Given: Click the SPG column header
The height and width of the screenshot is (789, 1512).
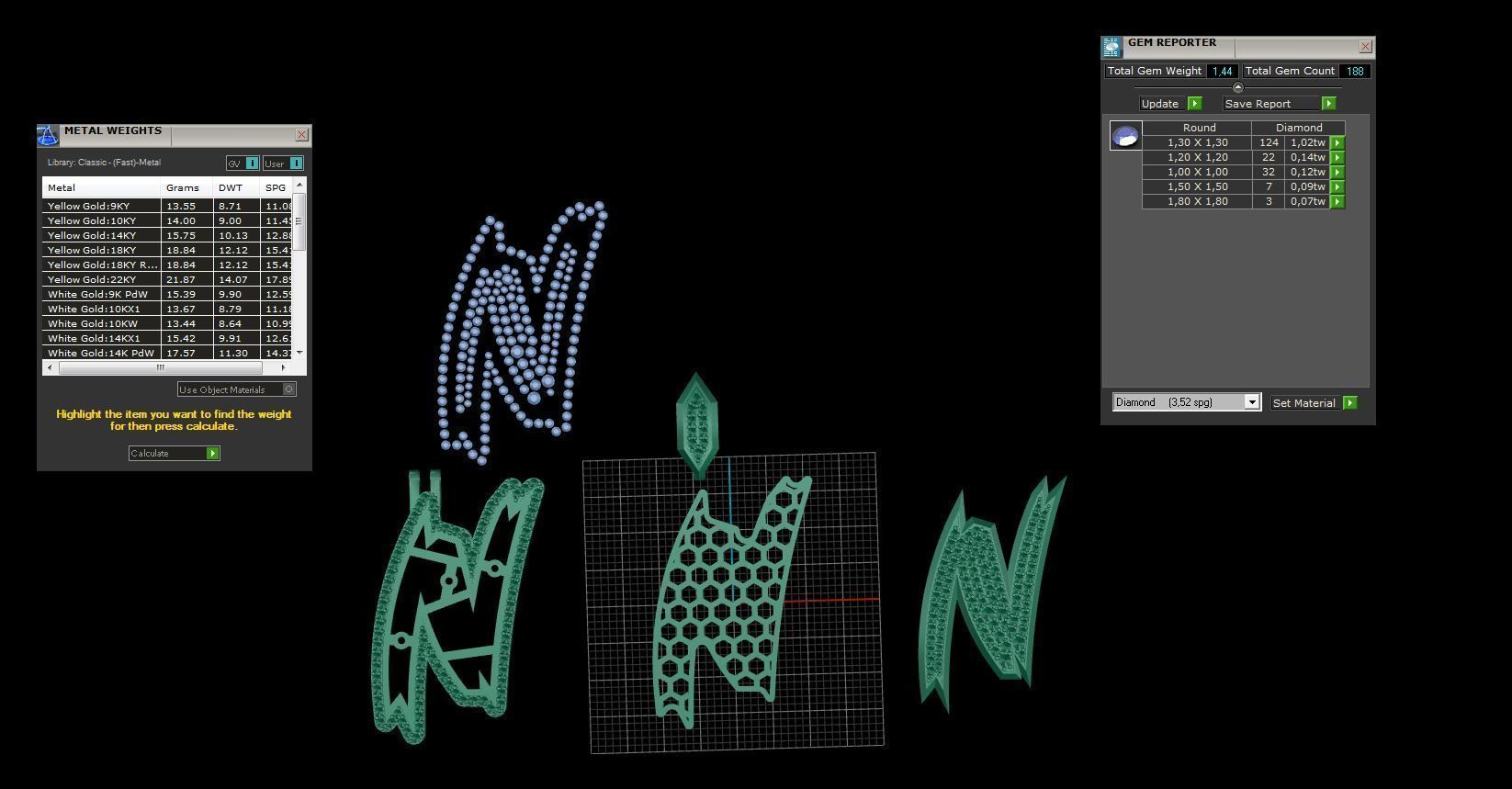Looking at the screenshot, I should (276, 187).
